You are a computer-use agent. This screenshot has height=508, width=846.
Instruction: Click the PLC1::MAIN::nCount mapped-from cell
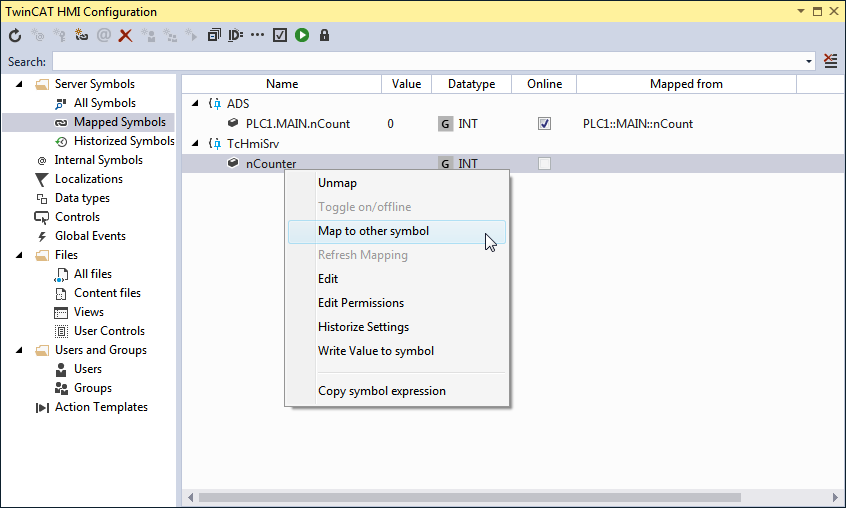point(638,124)
